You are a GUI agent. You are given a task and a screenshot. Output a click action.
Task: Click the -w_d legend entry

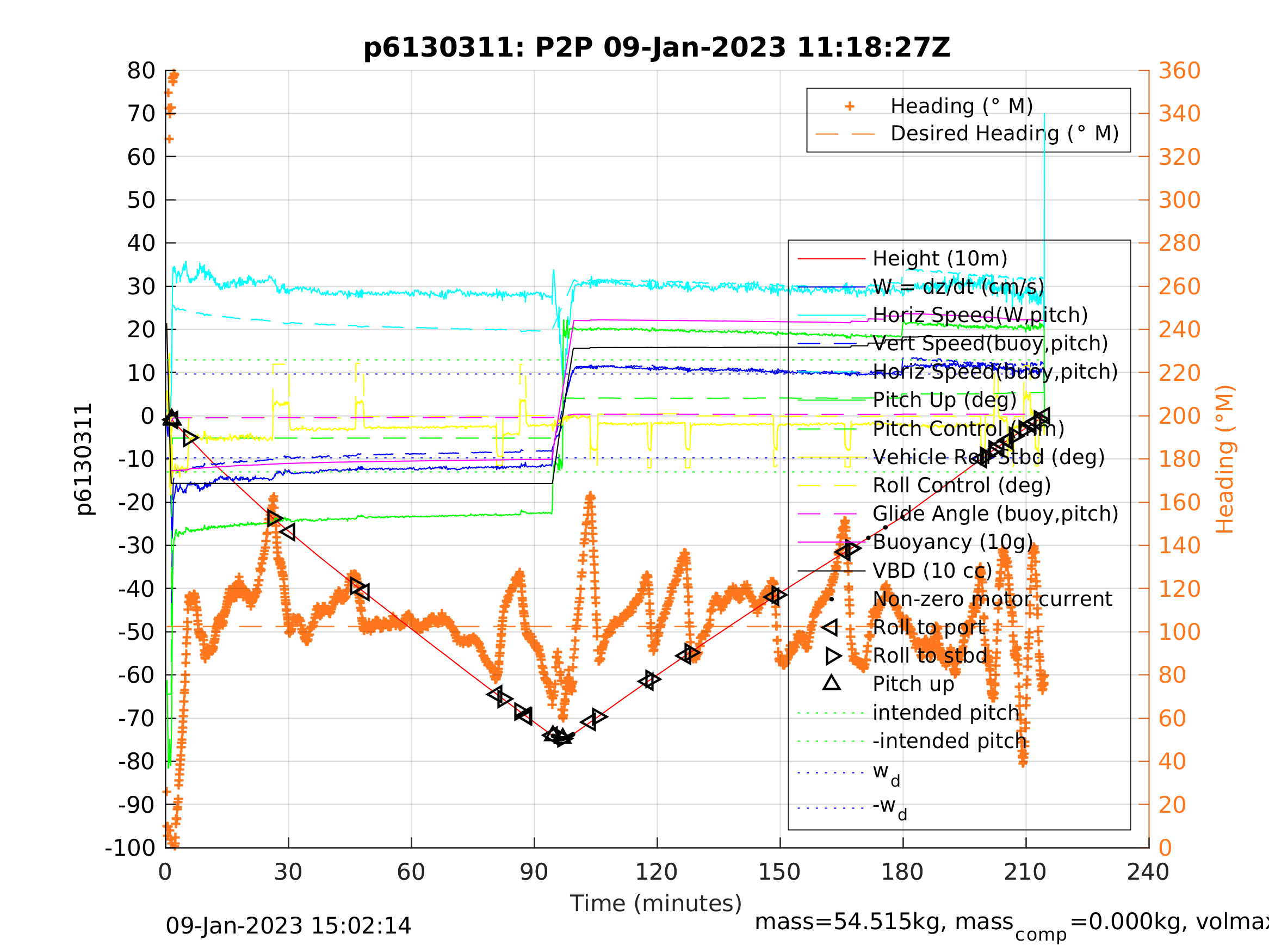tap(890, 808)
